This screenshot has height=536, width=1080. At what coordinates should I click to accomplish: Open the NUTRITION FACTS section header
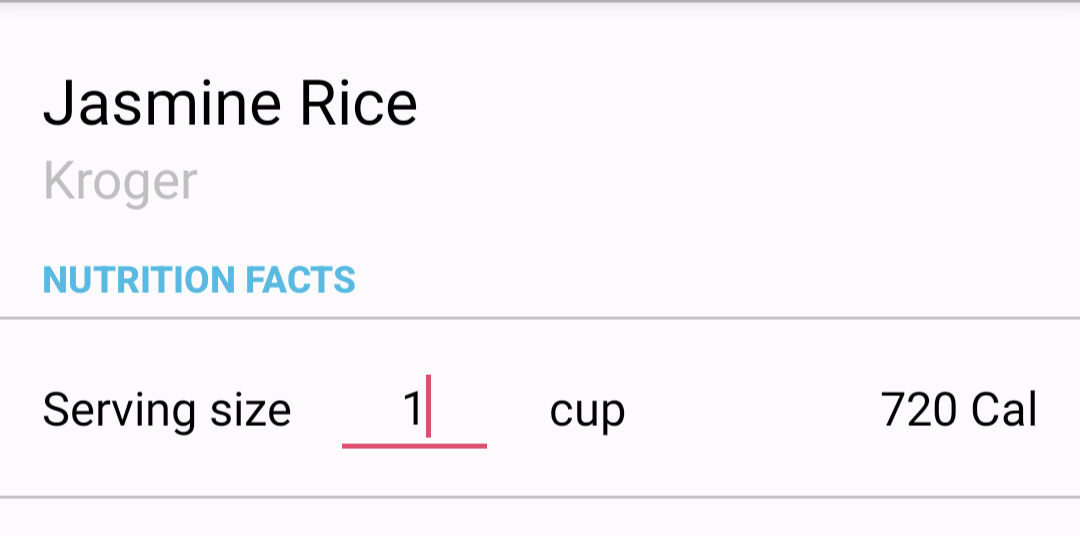(199, 280)
